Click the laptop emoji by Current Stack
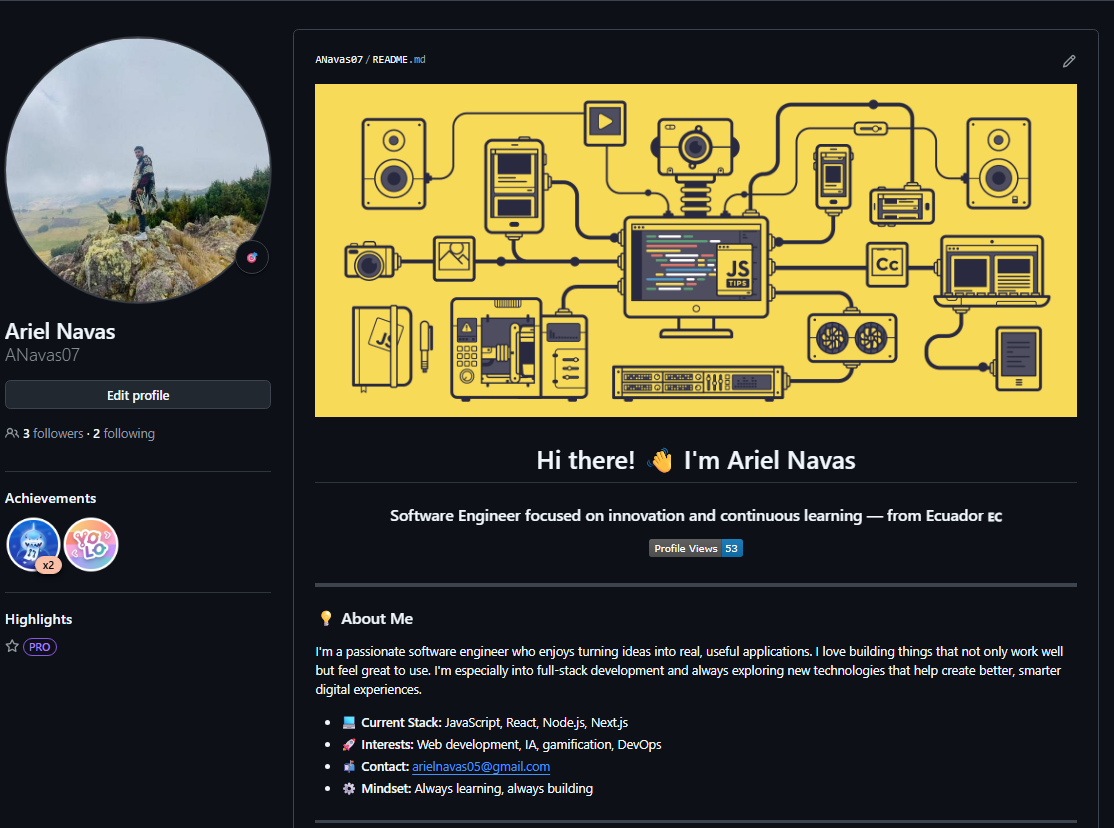 coord(348,723)
